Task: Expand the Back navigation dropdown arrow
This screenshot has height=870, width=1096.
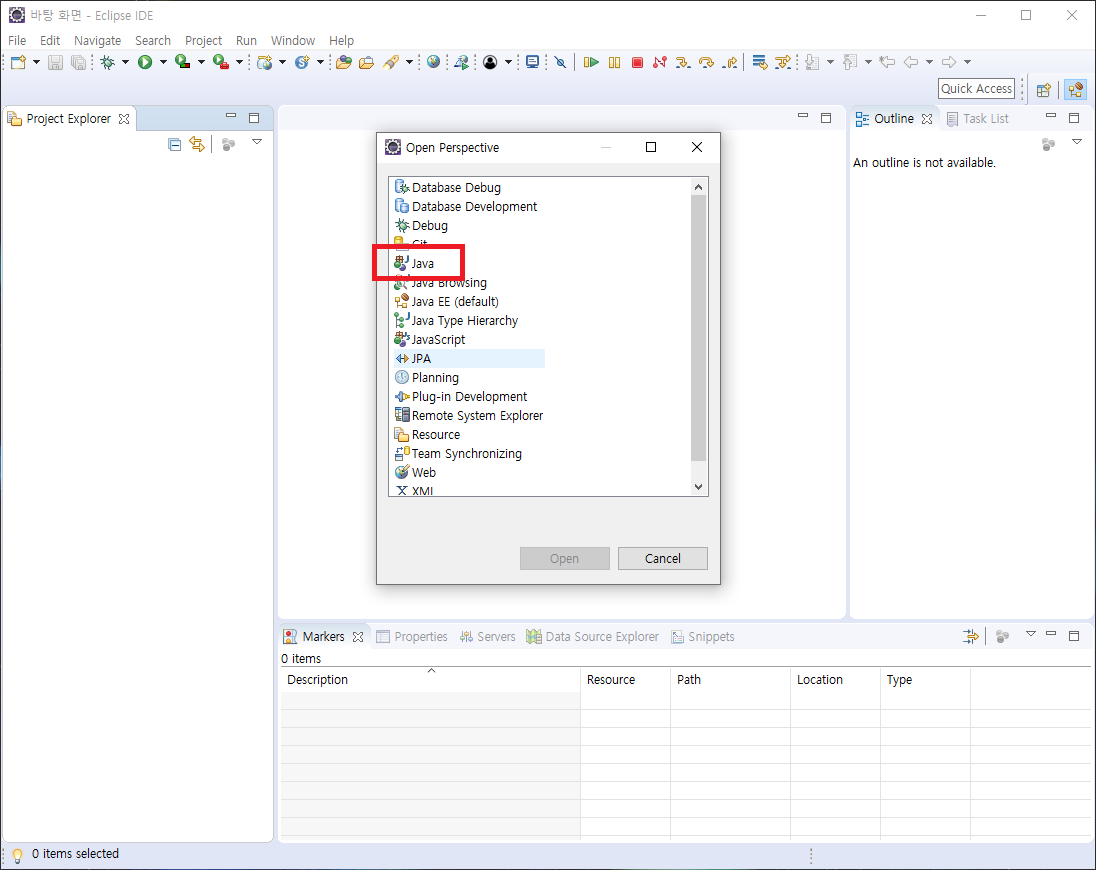Action: point(930,62)
